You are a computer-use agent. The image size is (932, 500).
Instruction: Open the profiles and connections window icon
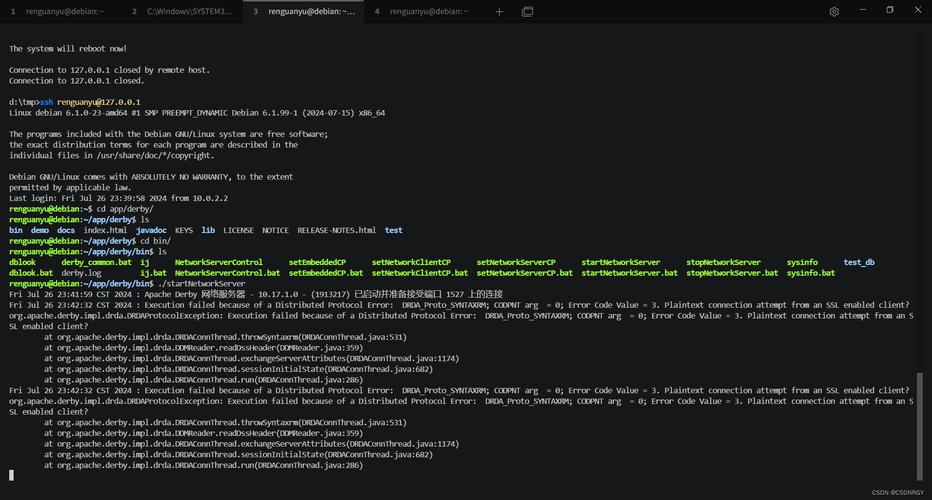coord(527,12)
